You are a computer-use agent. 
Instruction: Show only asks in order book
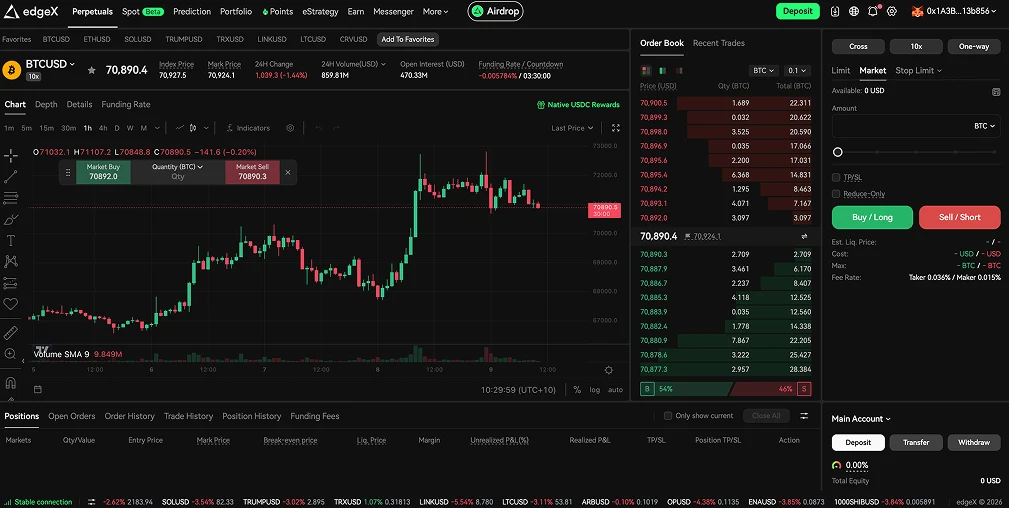coord(679,70)
